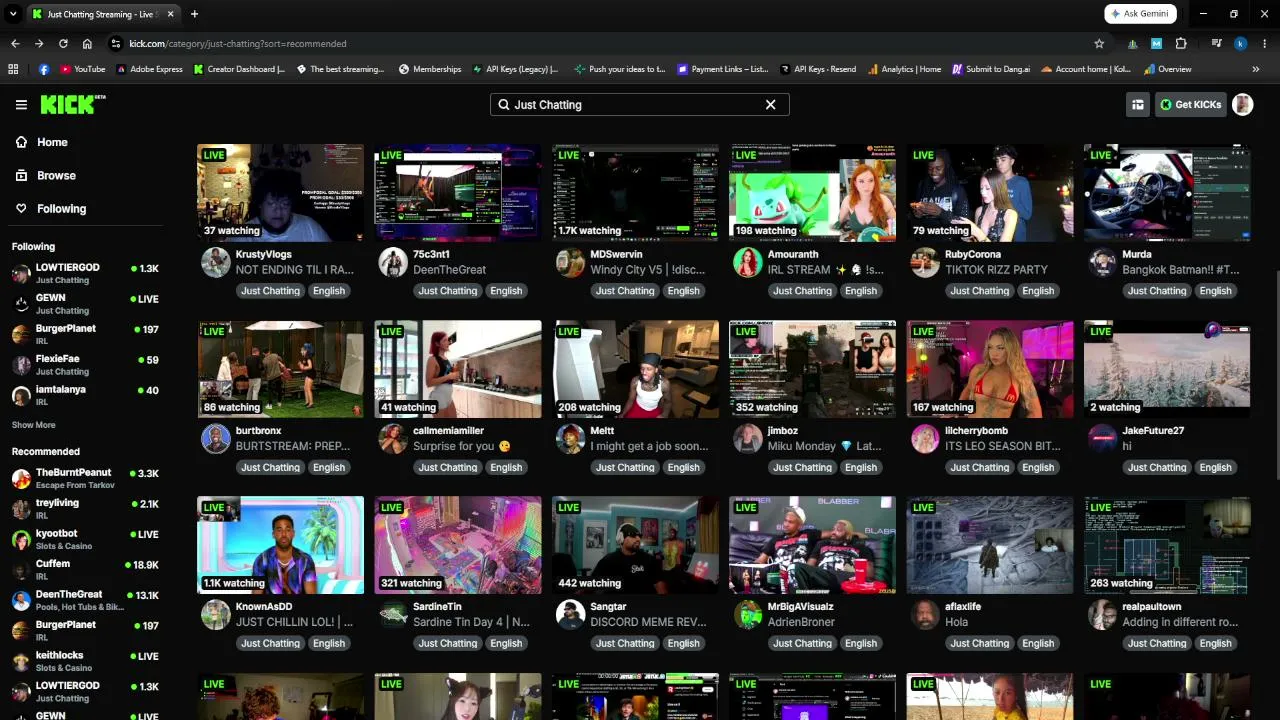The image size is (1280, 720).
Task: Click the 'Surprise for you' stream title
Action: tap(462, 446)
